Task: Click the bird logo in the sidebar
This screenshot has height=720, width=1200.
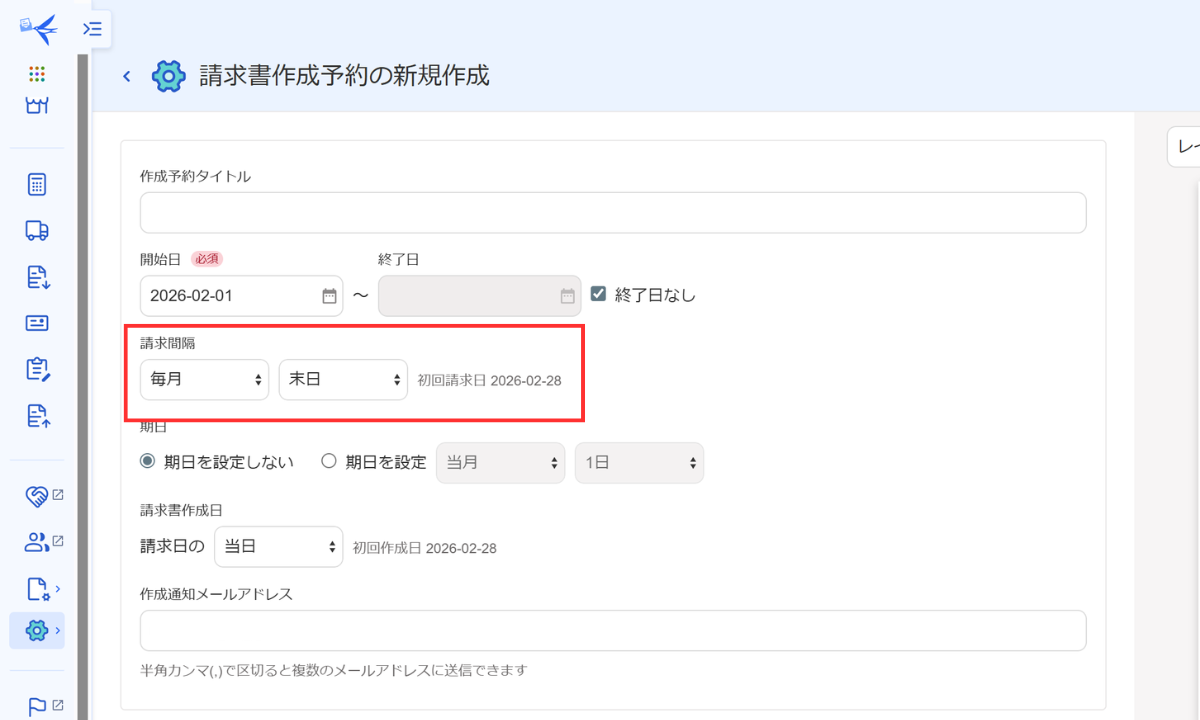Action: (38, 29)
